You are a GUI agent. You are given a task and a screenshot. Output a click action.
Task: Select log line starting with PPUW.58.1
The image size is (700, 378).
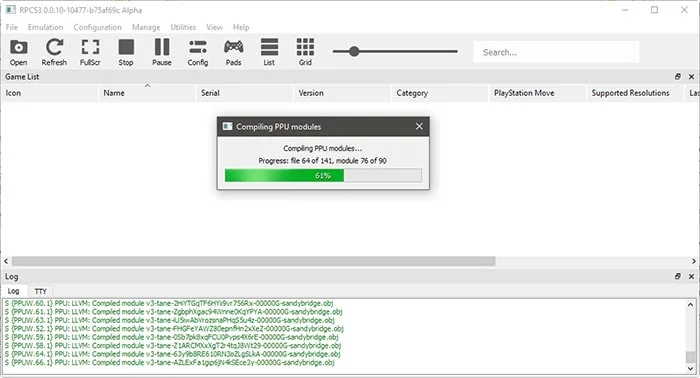click(173, 346)
